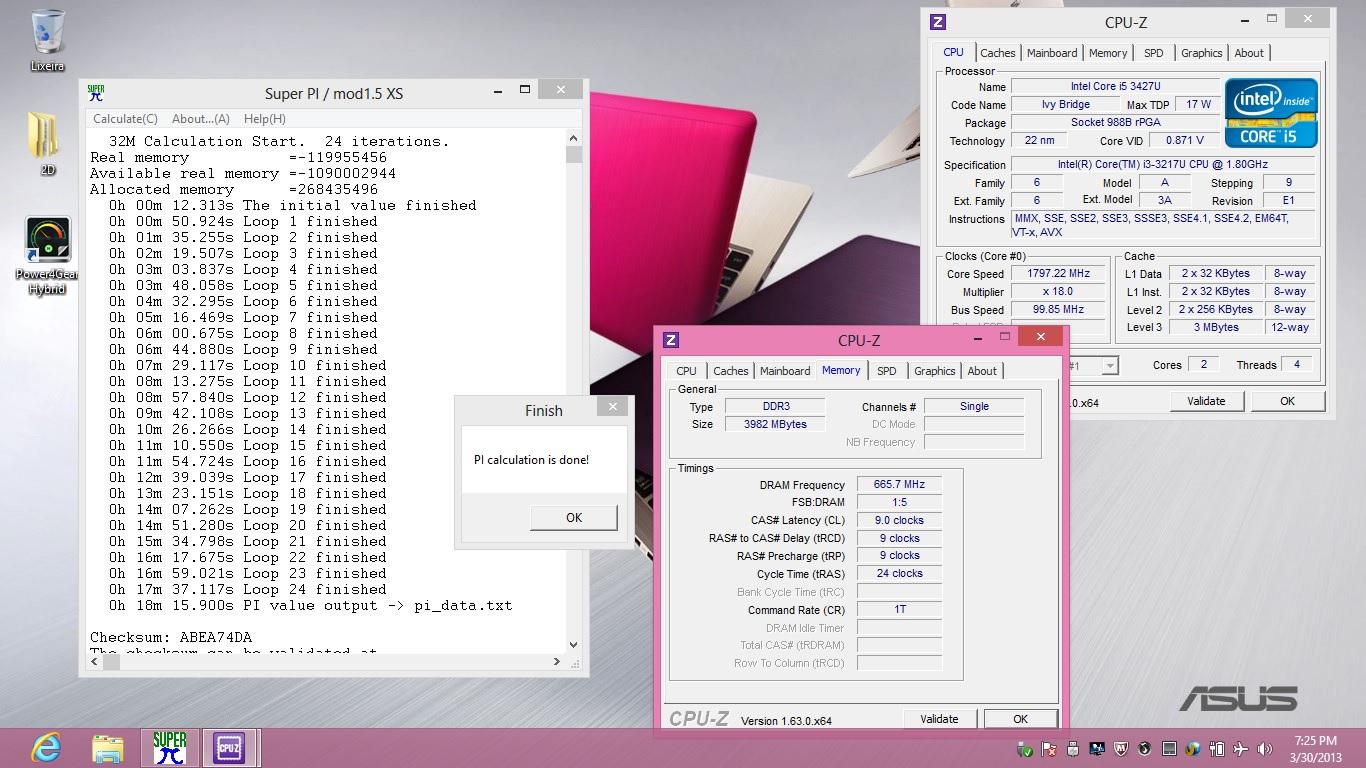Click OK in the back CPU-Z window
This screenshot has width=1366, height=768.
click(x=1287, y=401)
